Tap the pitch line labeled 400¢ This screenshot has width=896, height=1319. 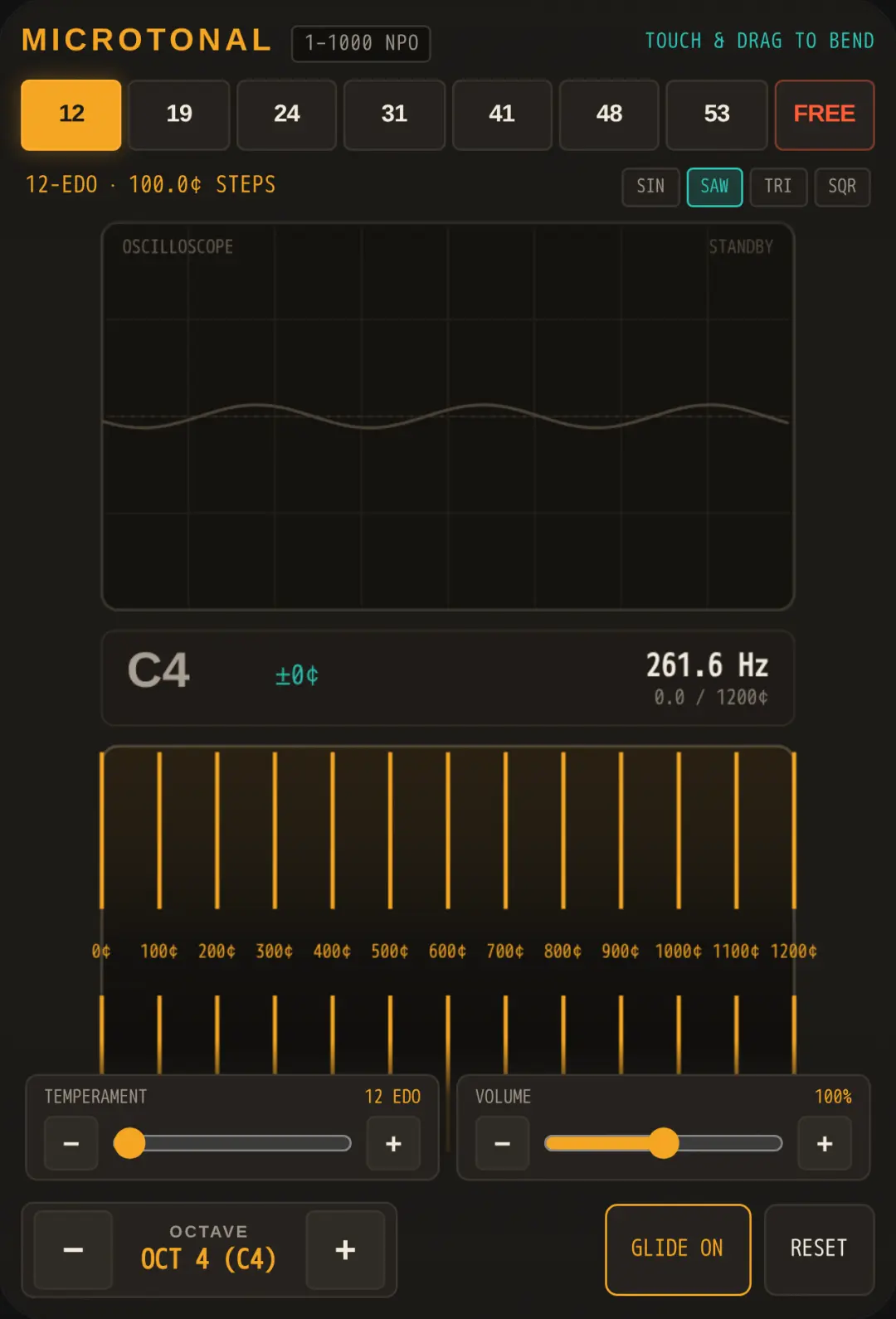pyautogui.click(x=333, y=830)
